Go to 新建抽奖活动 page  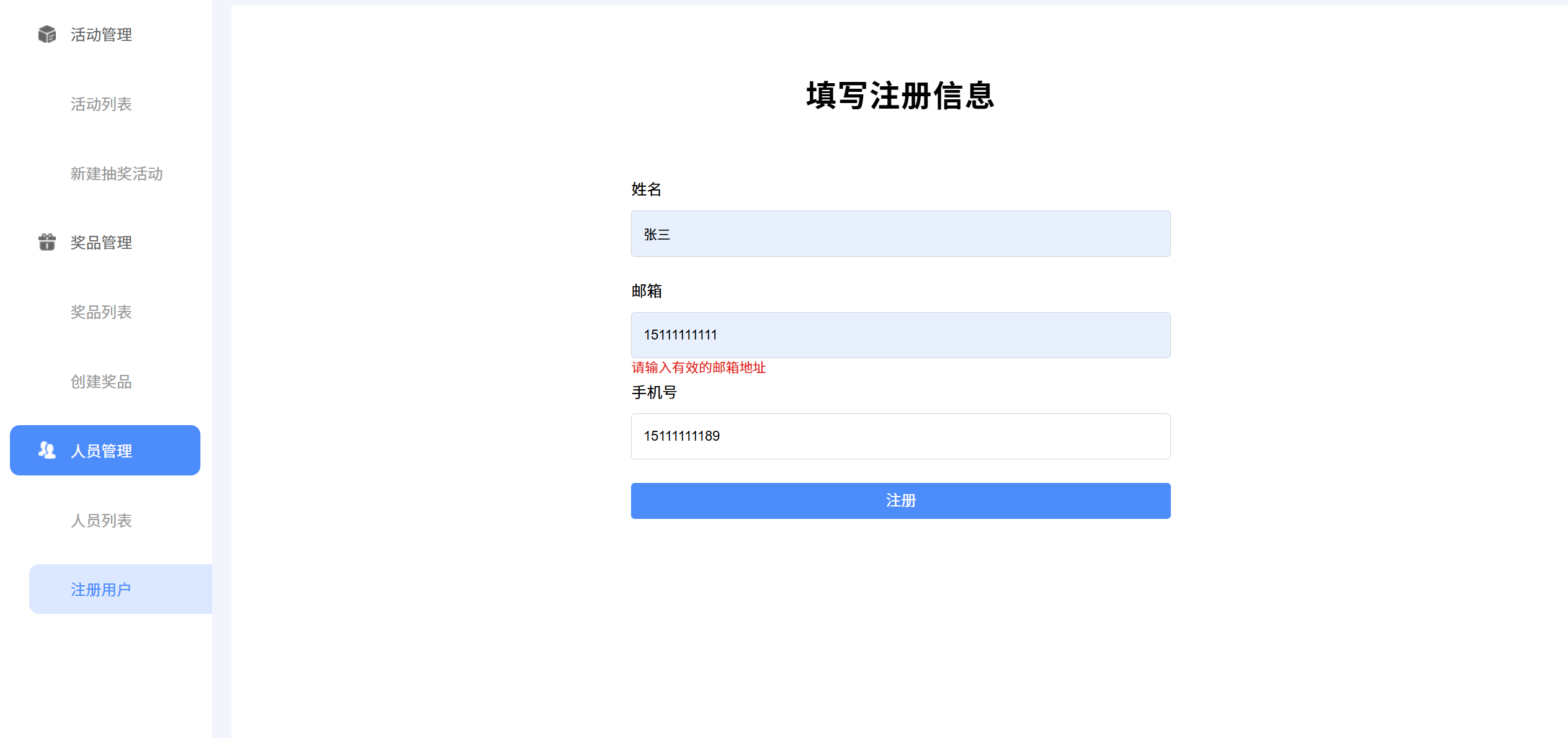117,174
